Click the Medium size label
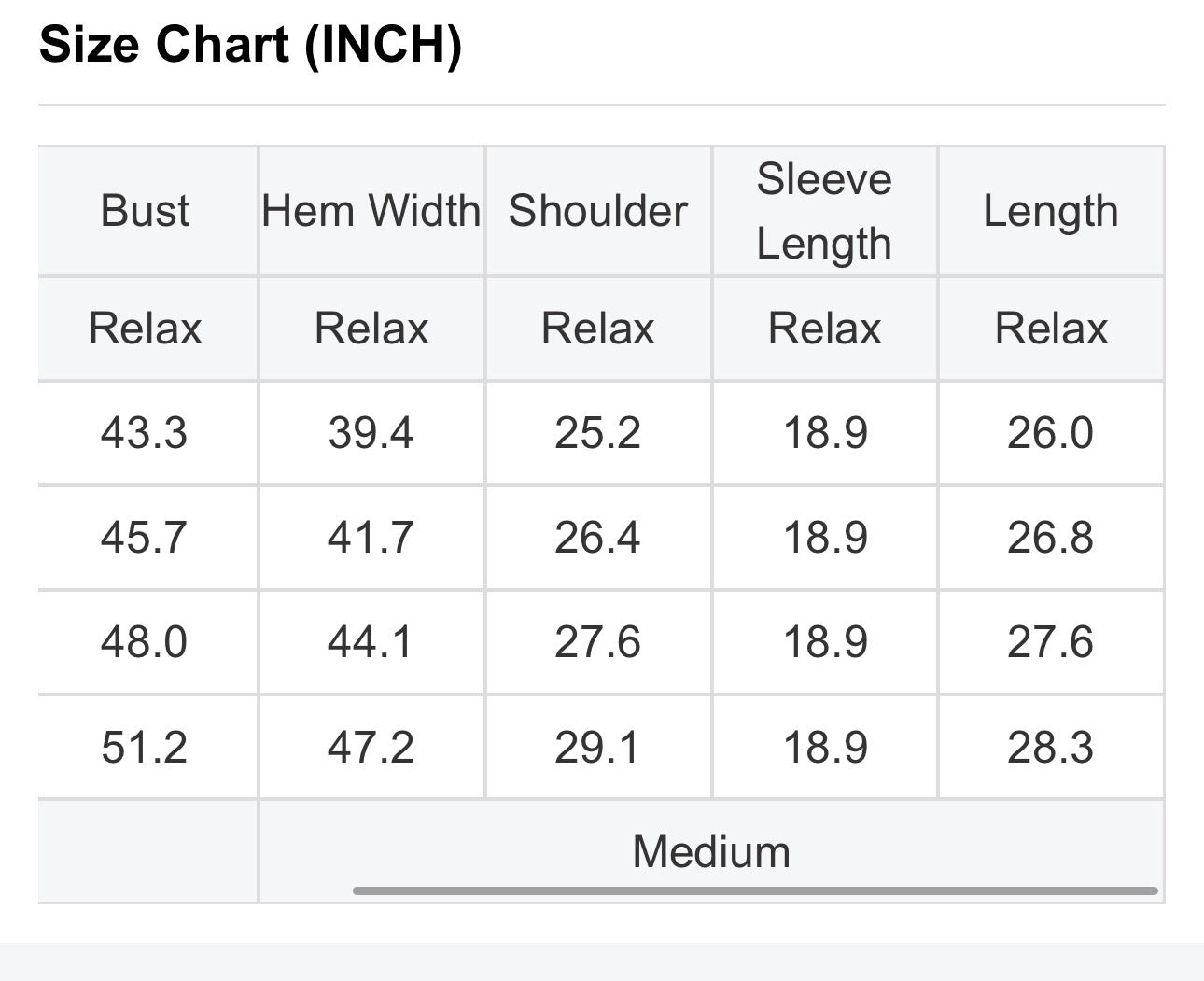The height and width of the screenshot is (981, 1204). [711, 852]
